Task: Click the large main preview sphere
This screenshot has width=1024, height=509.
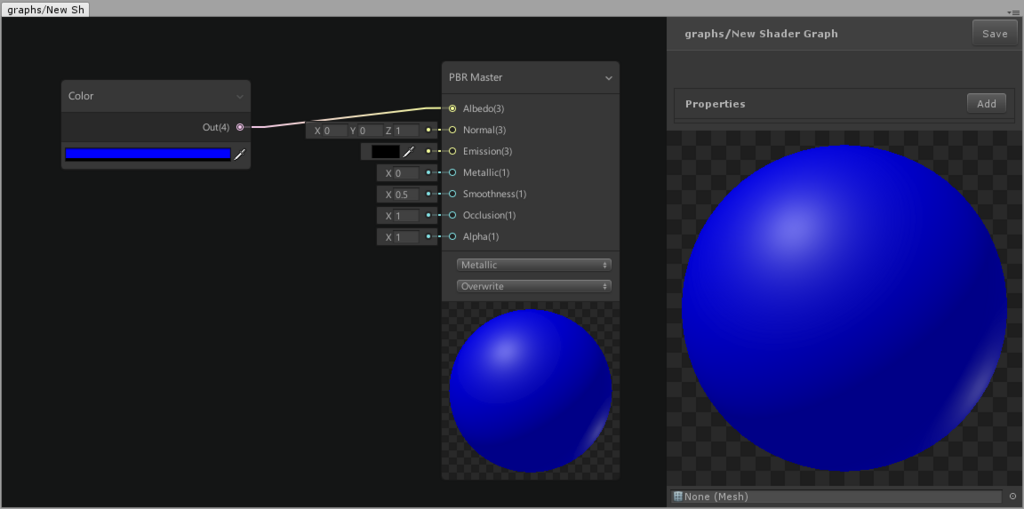Action: [844, 308]
